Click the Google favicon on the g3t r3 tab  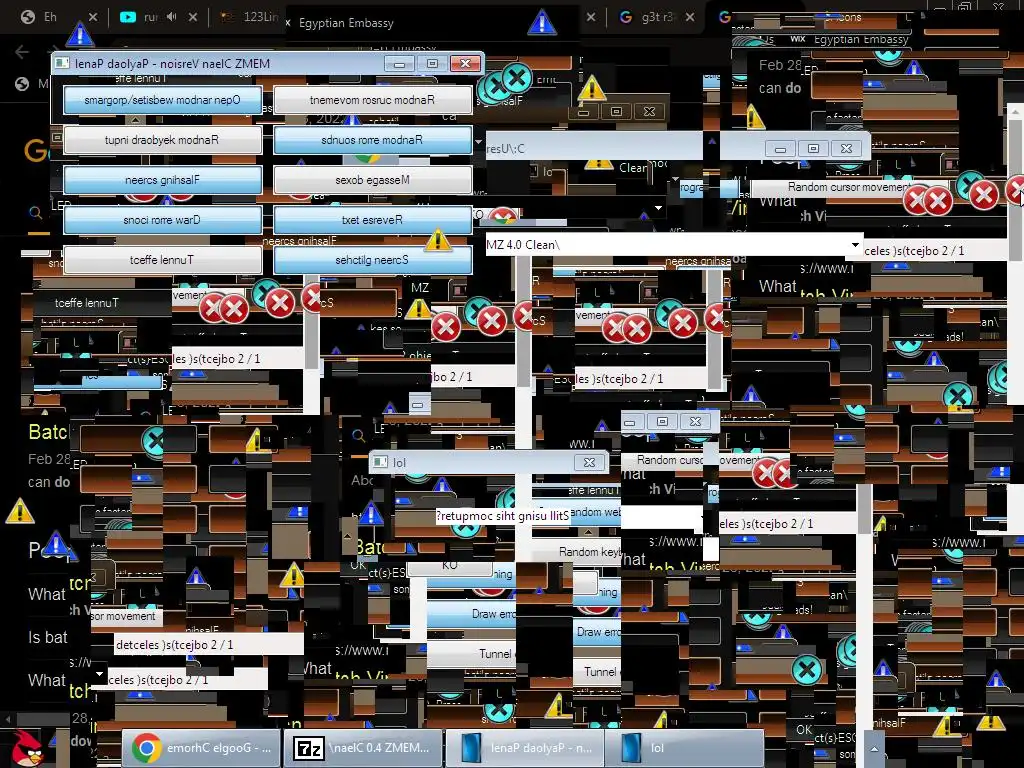[626, 17]
